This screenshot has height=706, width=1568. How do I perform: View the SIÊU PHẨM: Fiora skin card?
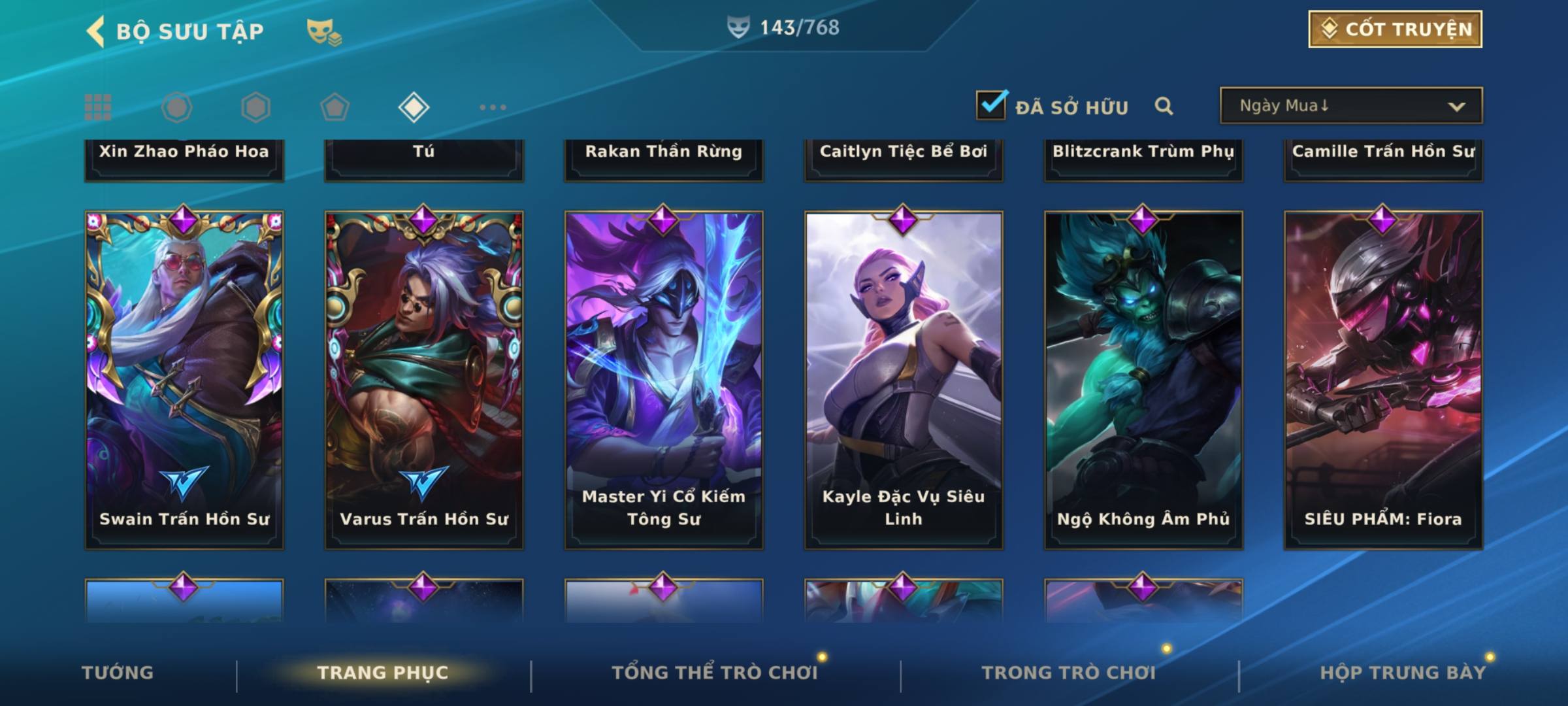1383,380
